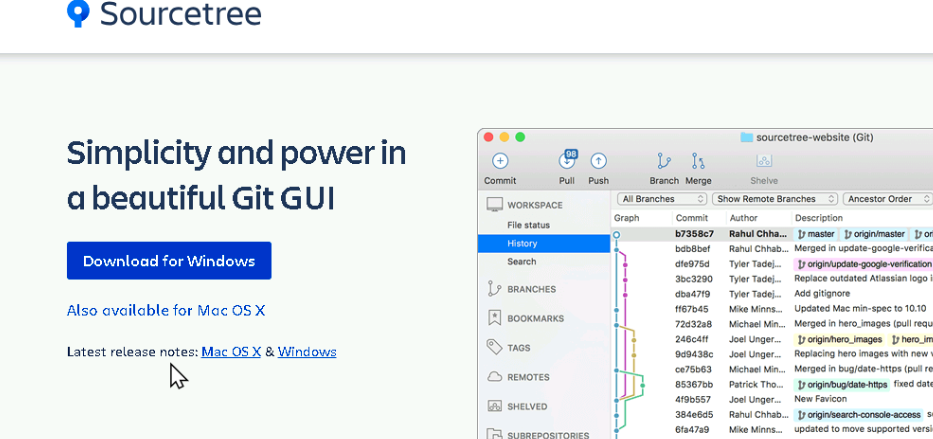Select commit dfe975d row

click(x=772, y=264)
